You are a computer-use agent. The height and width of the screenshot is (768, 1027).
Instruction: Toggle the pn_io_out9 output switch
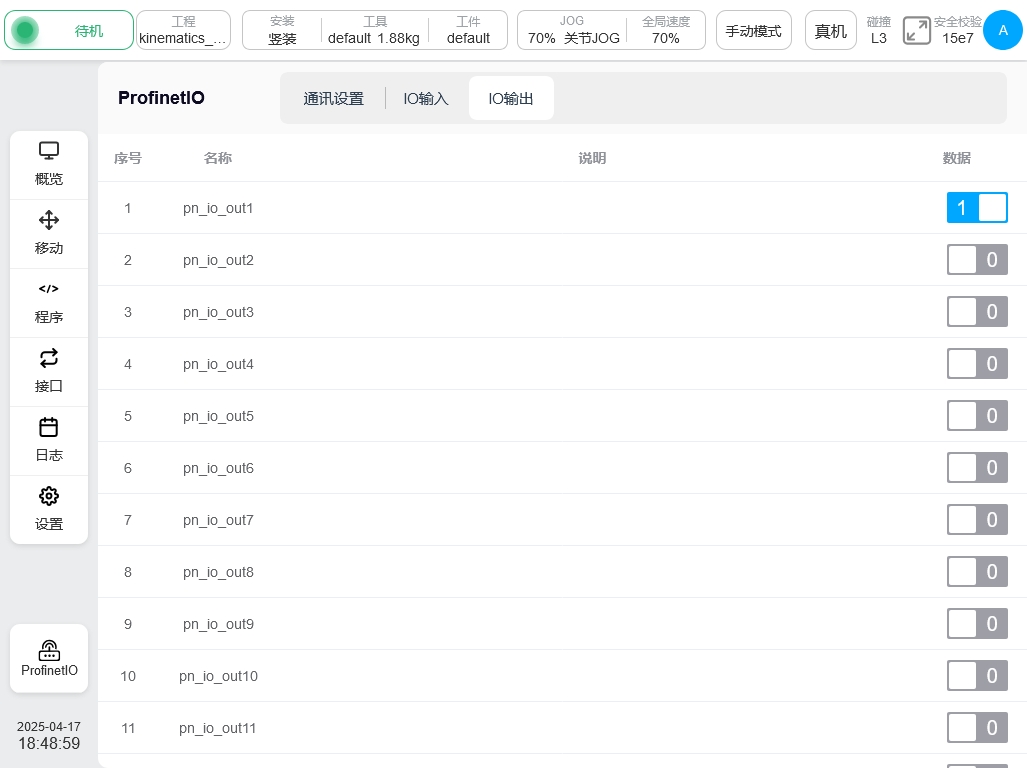click(x=976, y=624)
